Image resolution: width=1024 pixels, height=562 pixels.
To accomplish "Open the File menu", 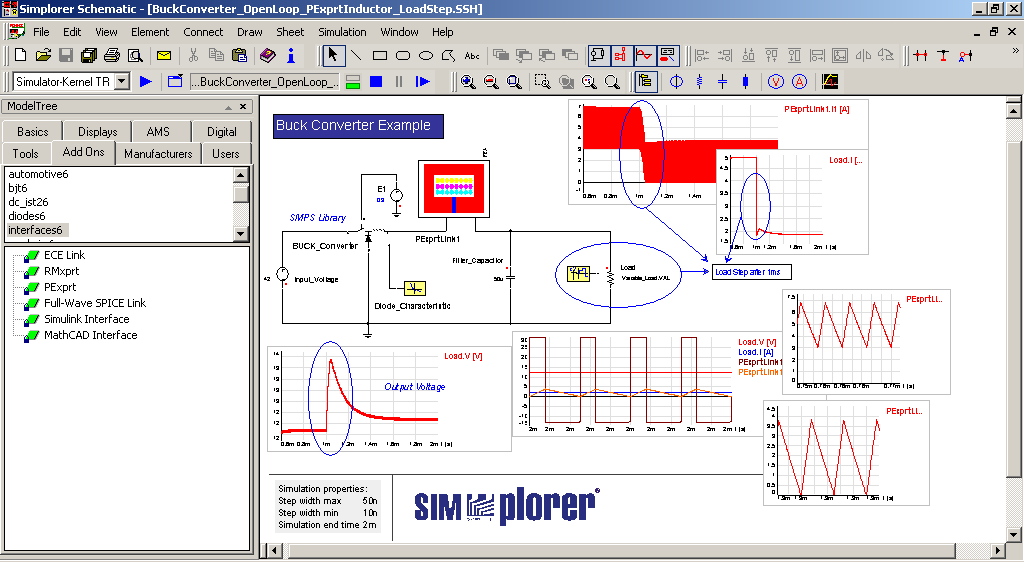I will (x=41, y=32).
